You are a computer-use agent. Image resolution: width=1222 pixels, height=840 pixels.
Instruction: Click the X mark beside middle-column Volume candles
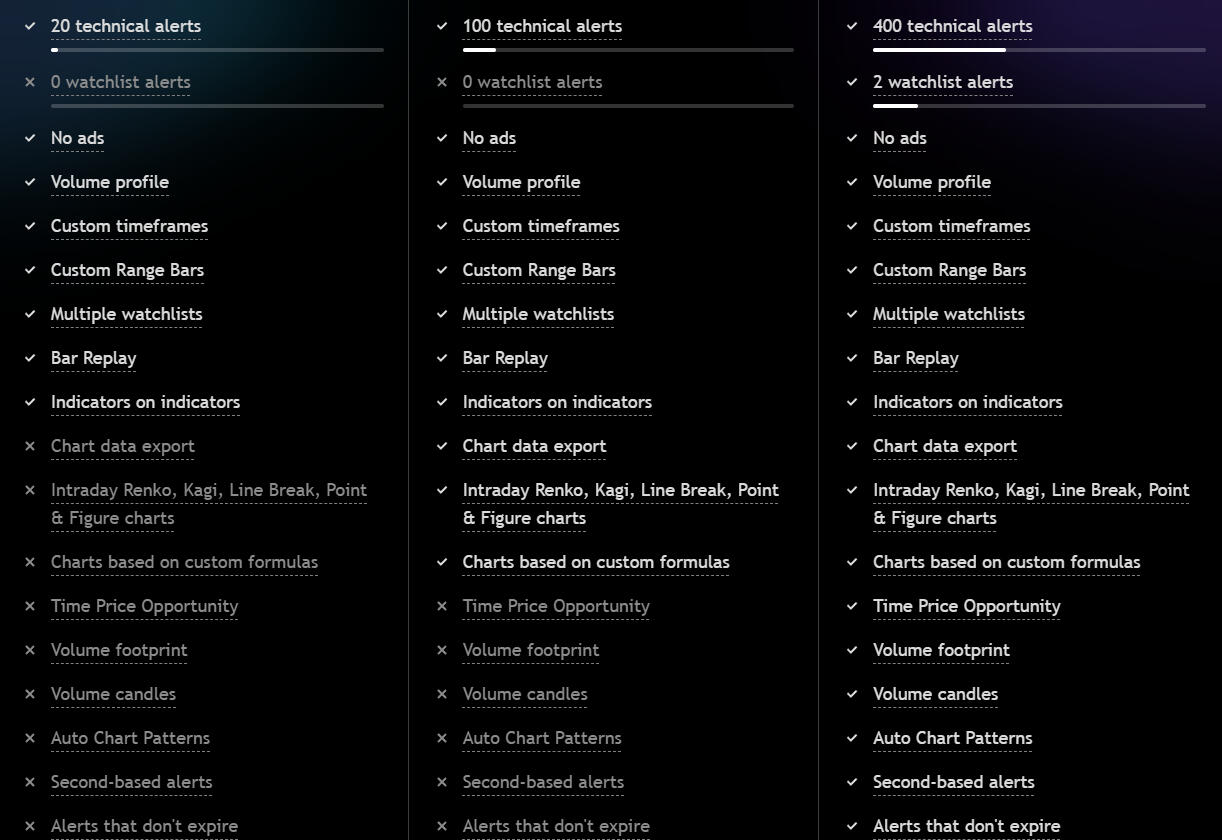442,694
